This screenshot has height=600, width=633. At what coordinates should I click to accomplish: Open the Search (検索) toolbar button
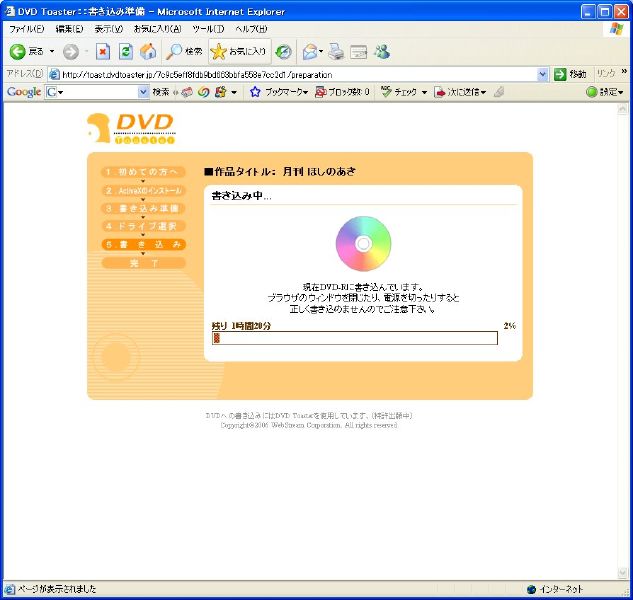tap(185, 51)
